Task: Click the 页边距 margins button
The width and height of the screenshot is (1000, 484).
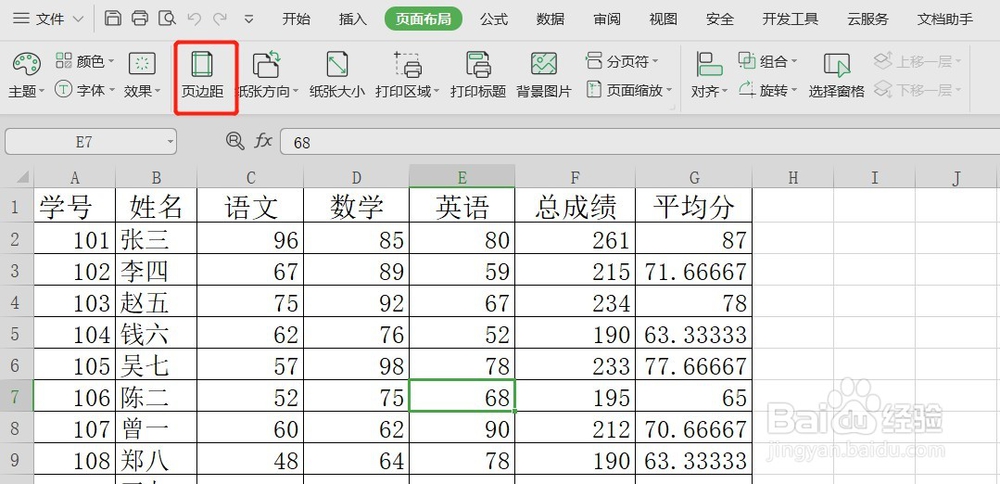Action: tap(202, 76)
